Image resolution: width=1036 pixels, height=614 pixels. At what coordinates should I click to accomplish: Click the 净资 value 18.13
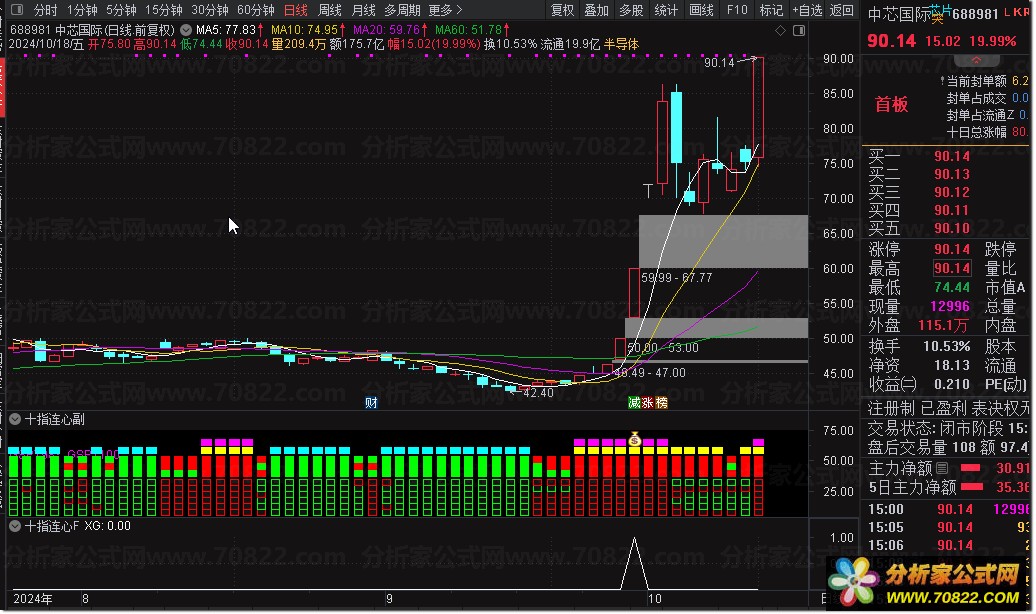(x=951, y=365)
